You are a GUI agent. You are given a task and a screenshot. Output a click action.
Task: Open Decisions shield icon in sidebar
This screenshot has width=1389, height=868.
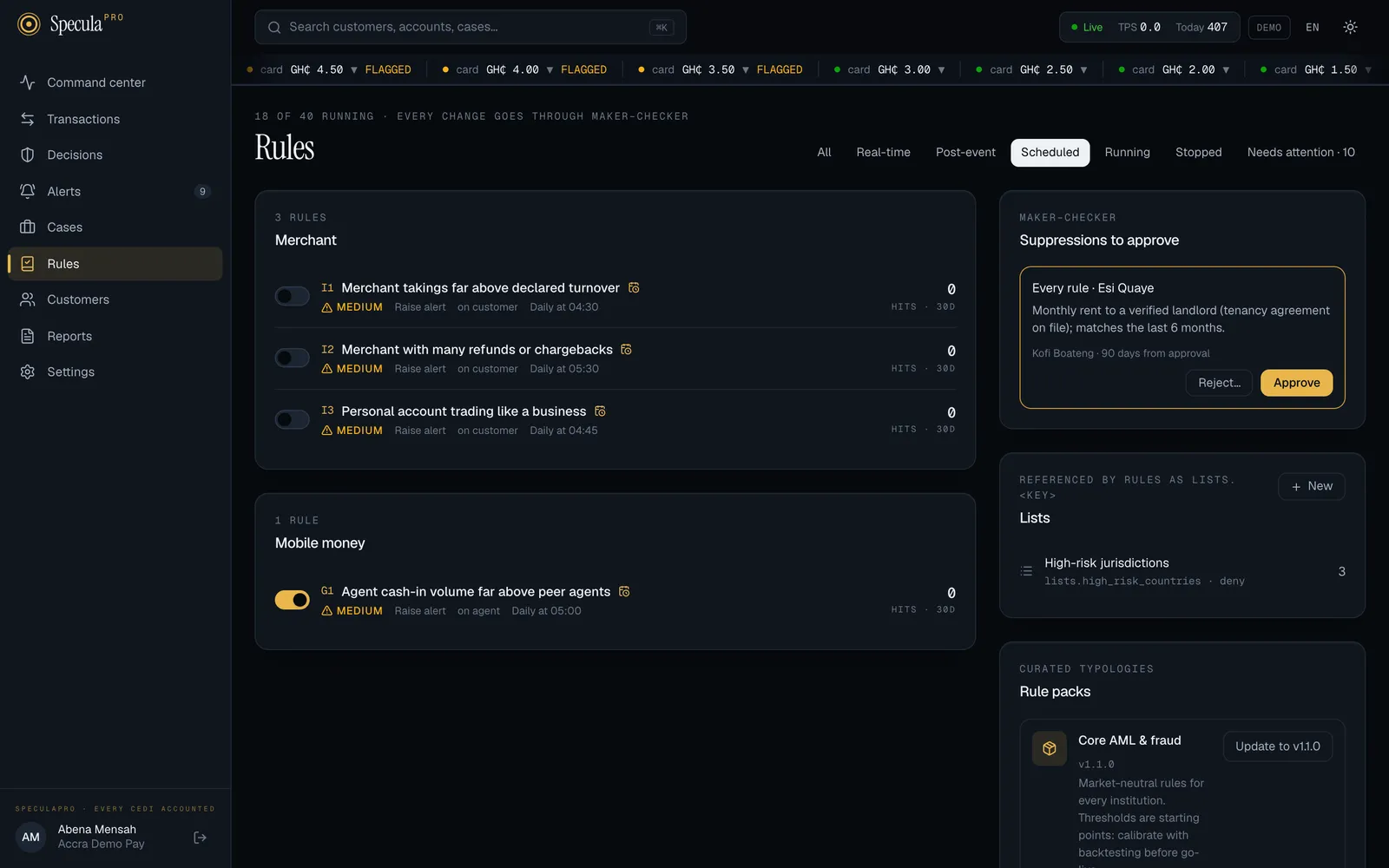[28, 155]
